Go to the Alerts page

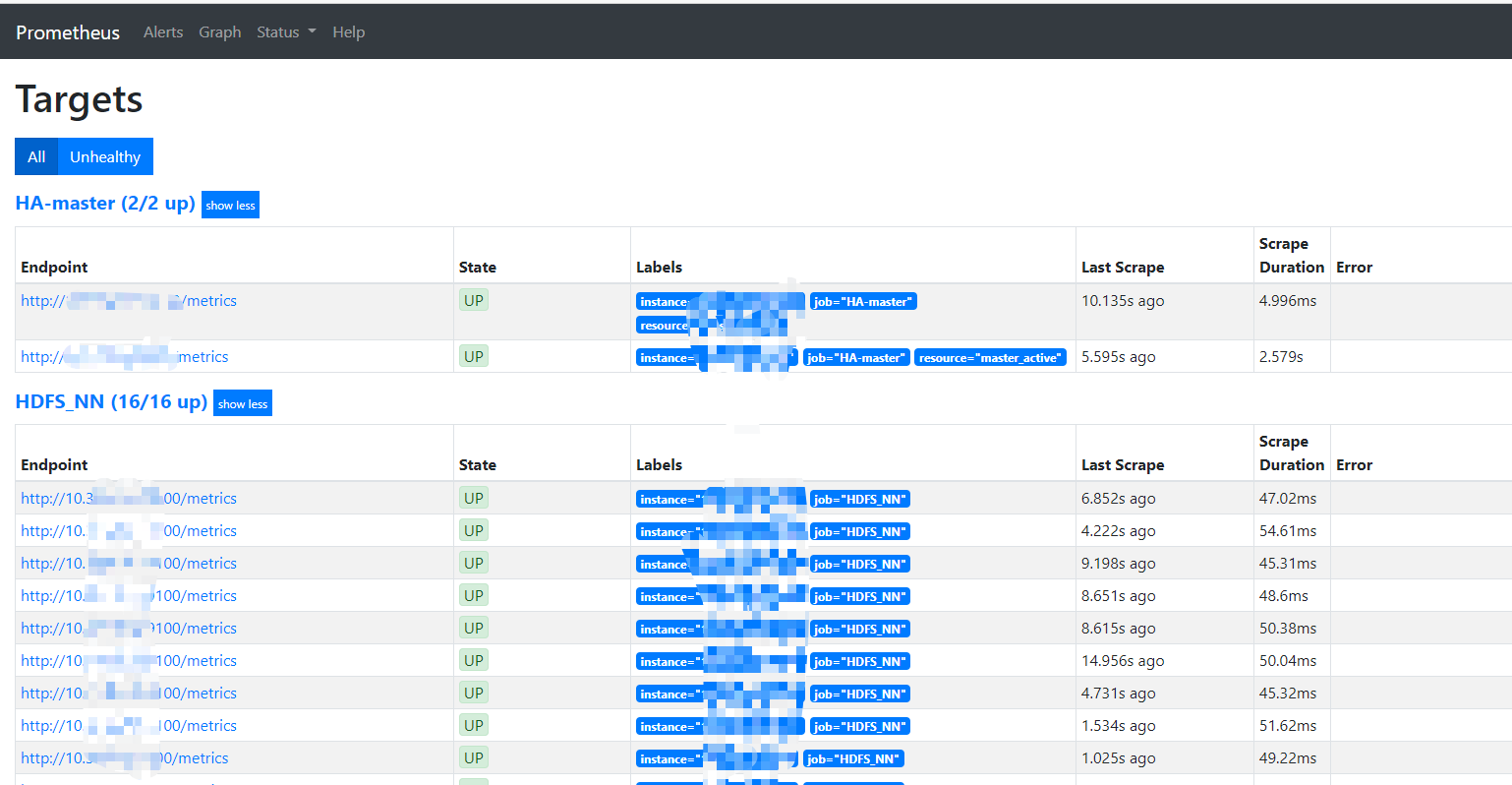tap(163, 32)
